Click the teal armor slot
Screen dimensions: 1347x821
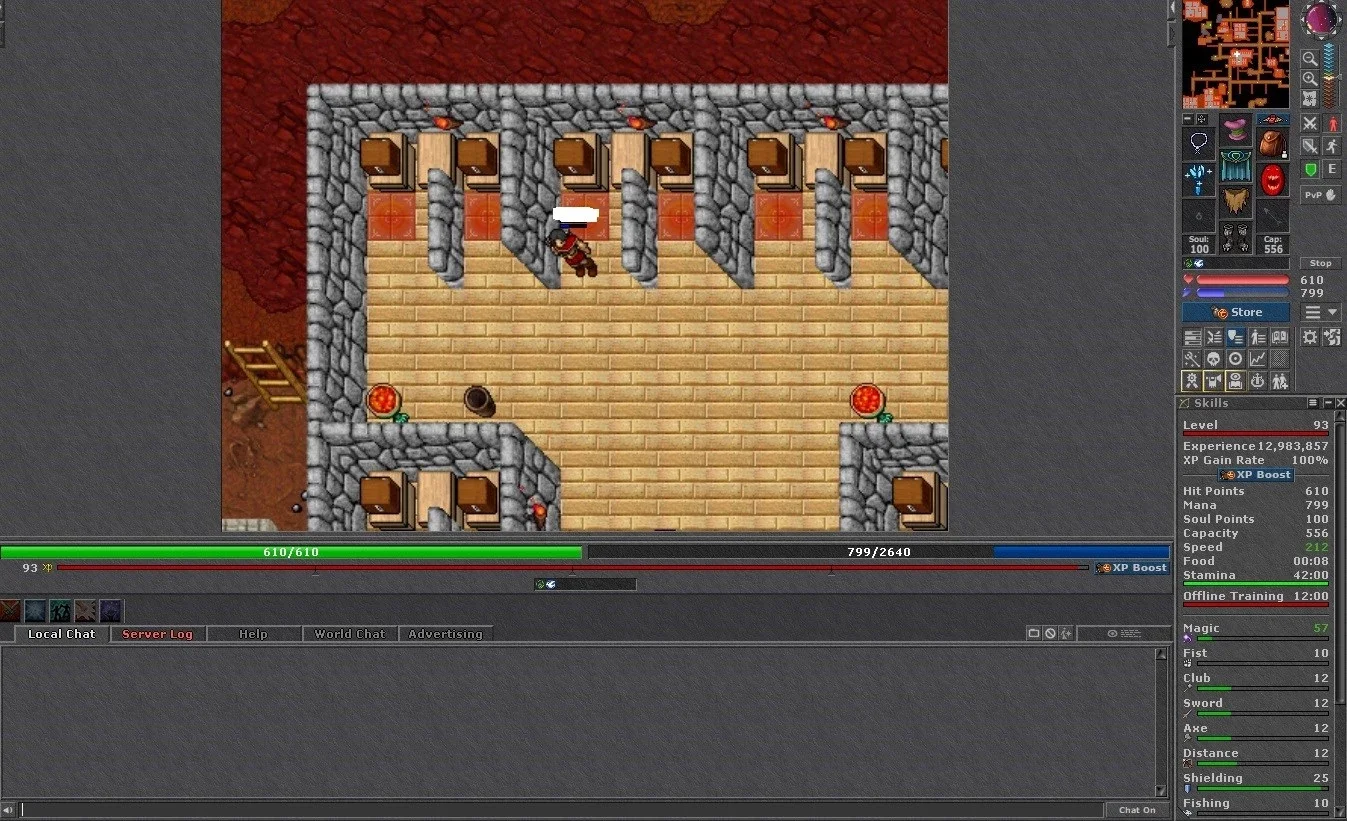[x=1235, y=166]
